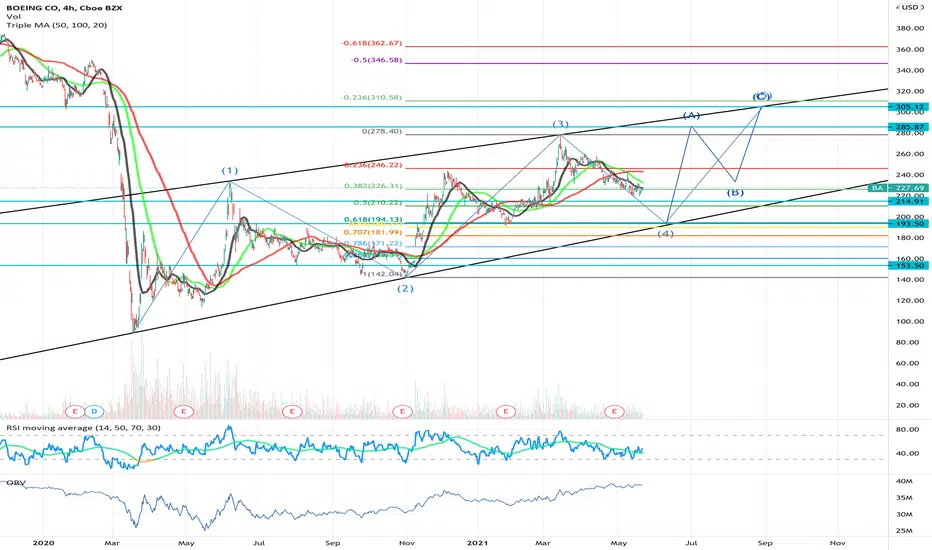Click the Elliott wave (1) label
Screen dimensions: 932x550
[230, 171]
